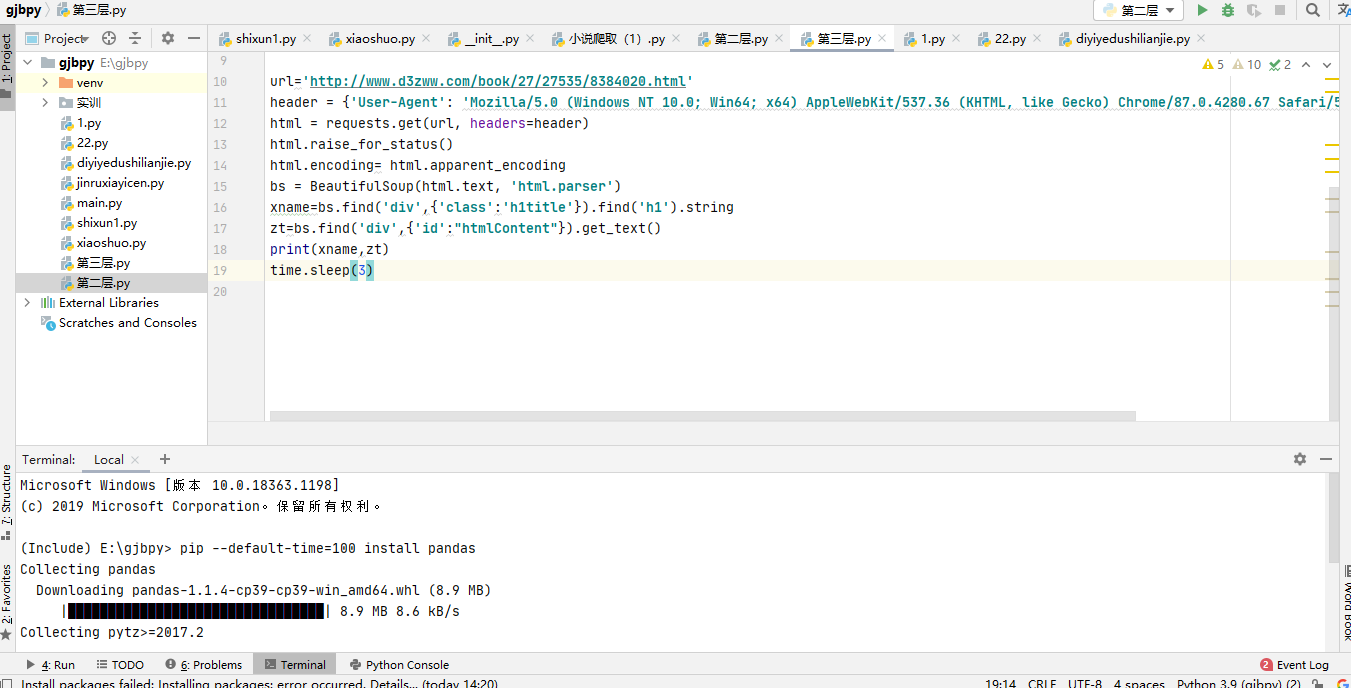Click the grey stop process icon

(x=1280, y=10)
